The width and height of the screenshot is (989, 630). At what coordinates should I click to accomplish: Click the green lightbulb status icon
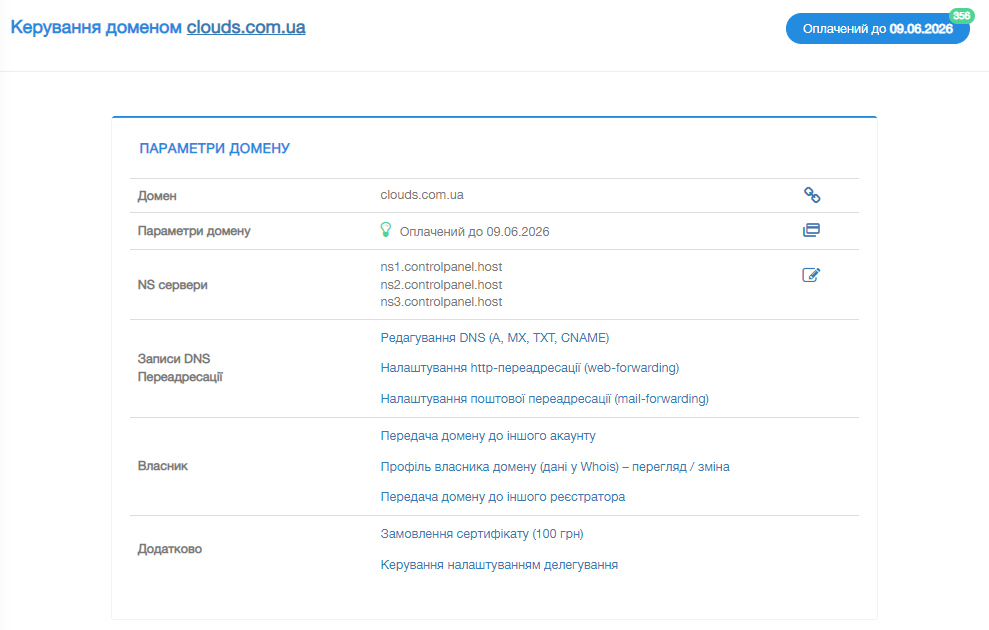[x=386, y=230]
